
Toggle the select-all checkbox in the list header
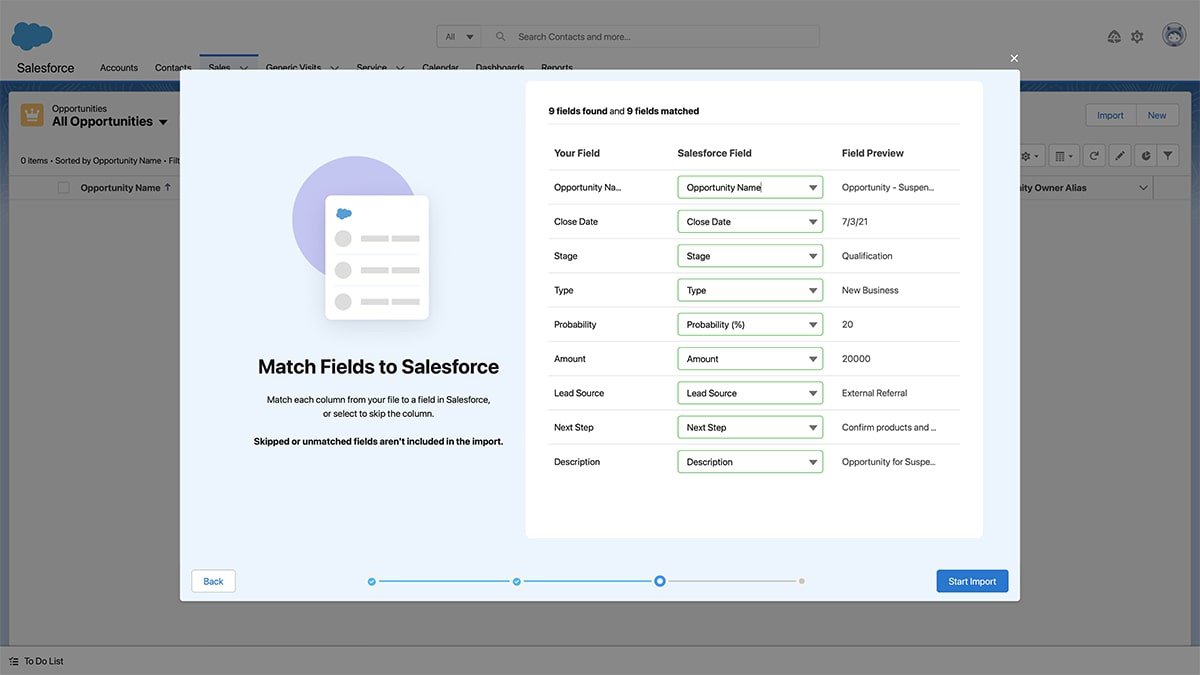pos(63,187)
